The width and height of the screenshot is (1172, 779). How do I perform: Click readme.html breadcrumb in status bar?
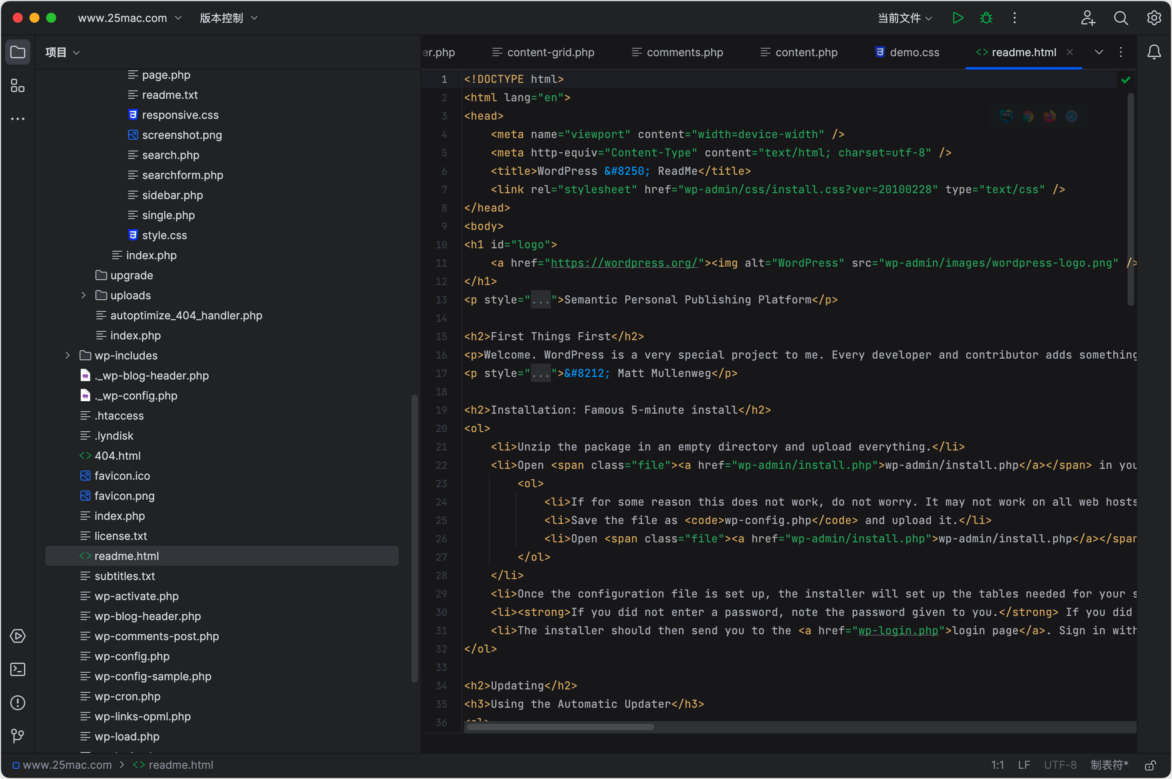173,765
